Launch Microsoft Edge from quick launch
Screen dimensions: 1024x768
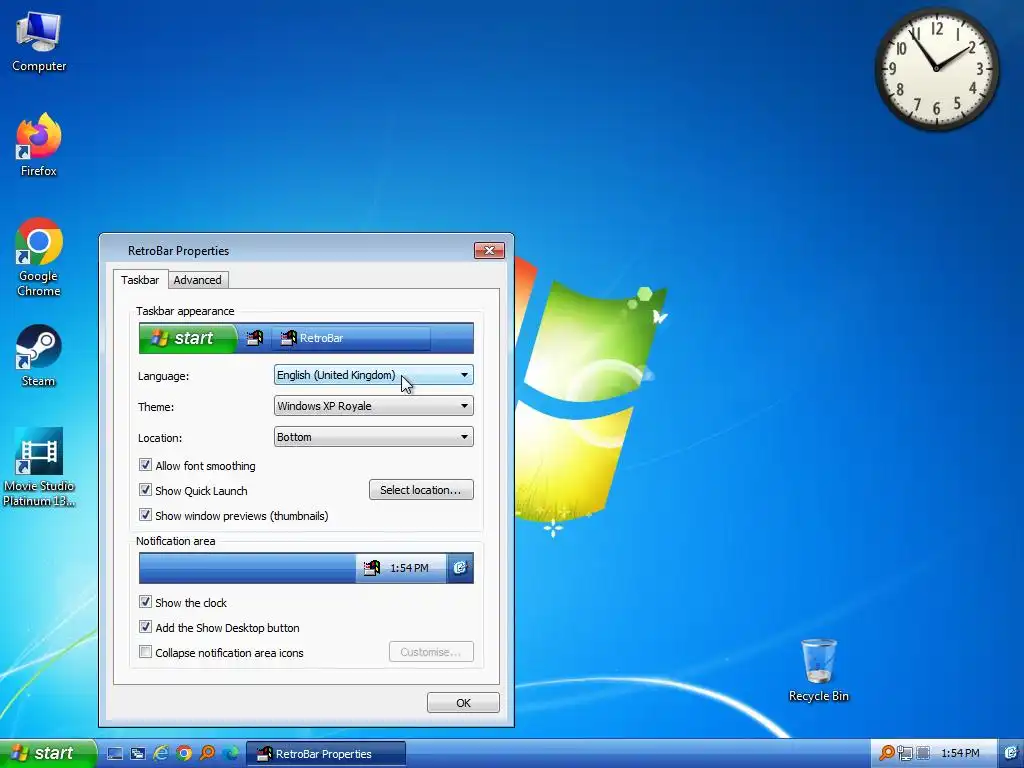tap(231, 754)
